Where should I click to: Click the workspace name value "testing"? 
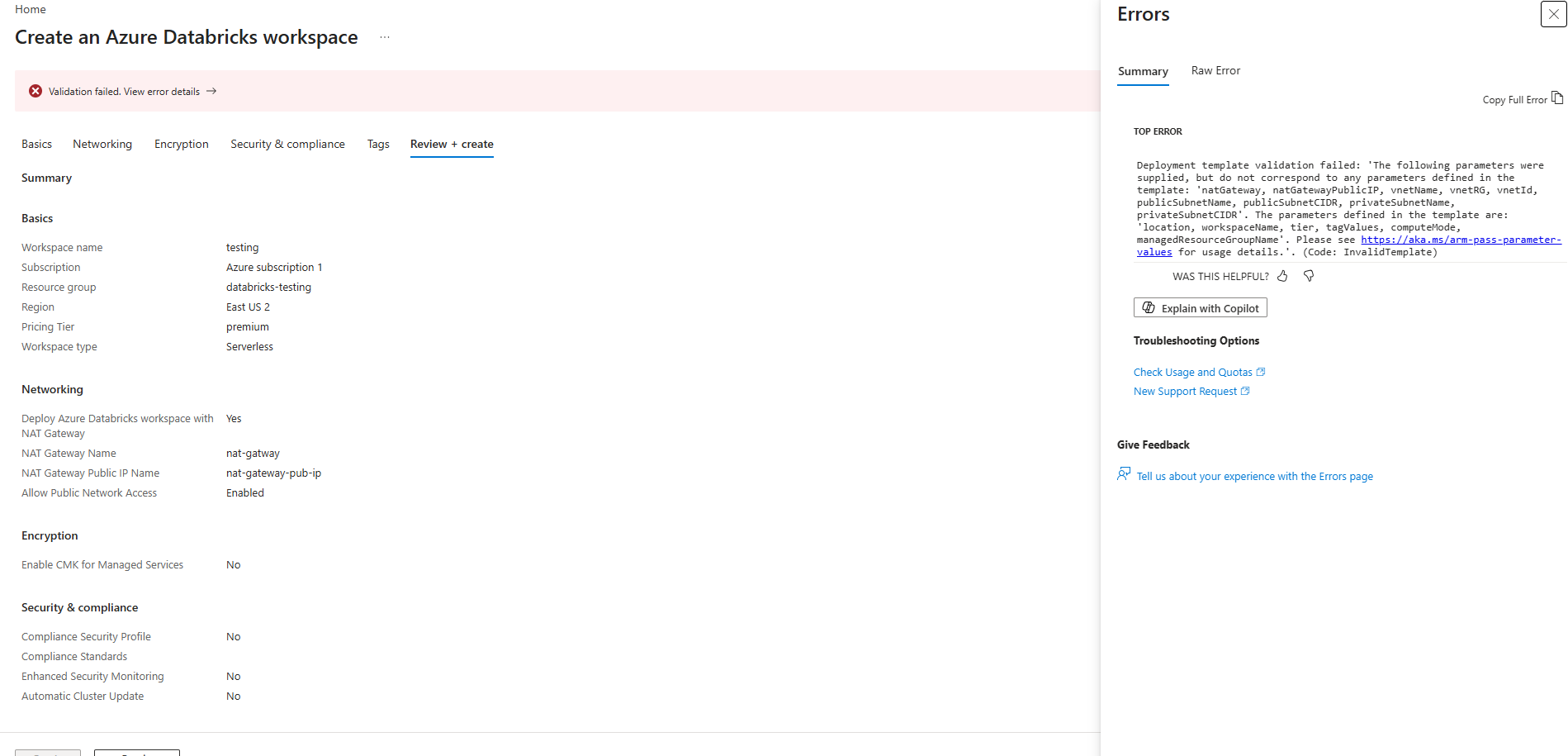coord(242,248)
